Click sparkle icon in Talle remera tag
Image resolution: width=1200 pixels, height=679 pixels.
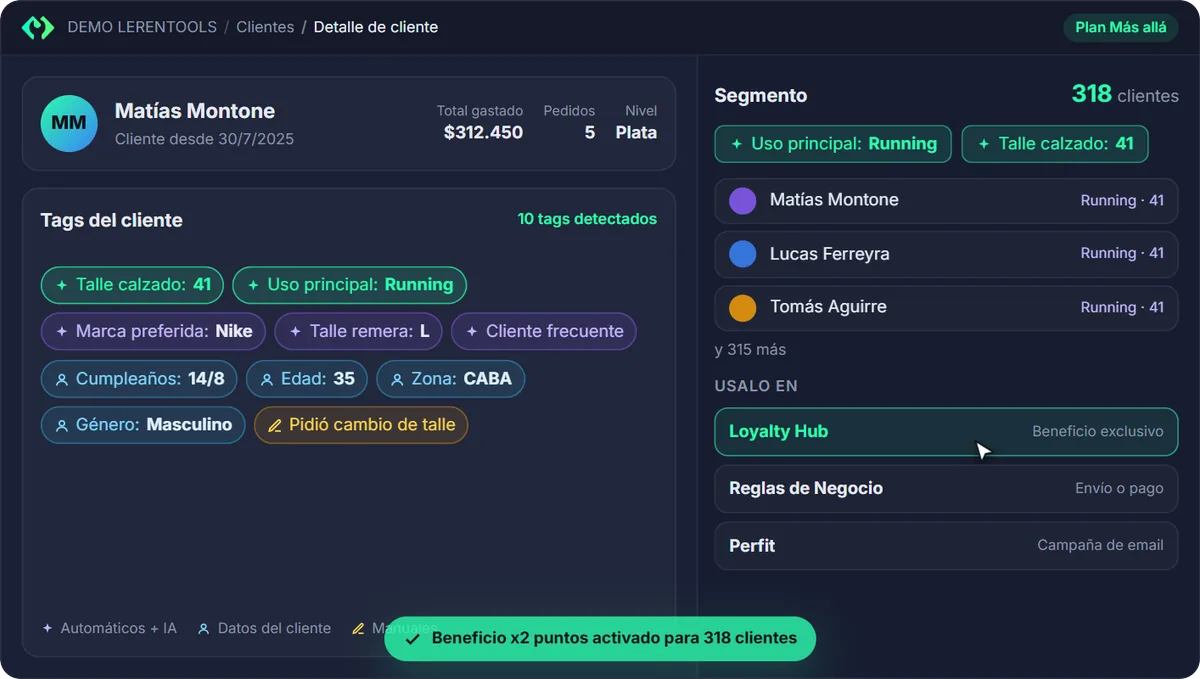pos(296,331)
